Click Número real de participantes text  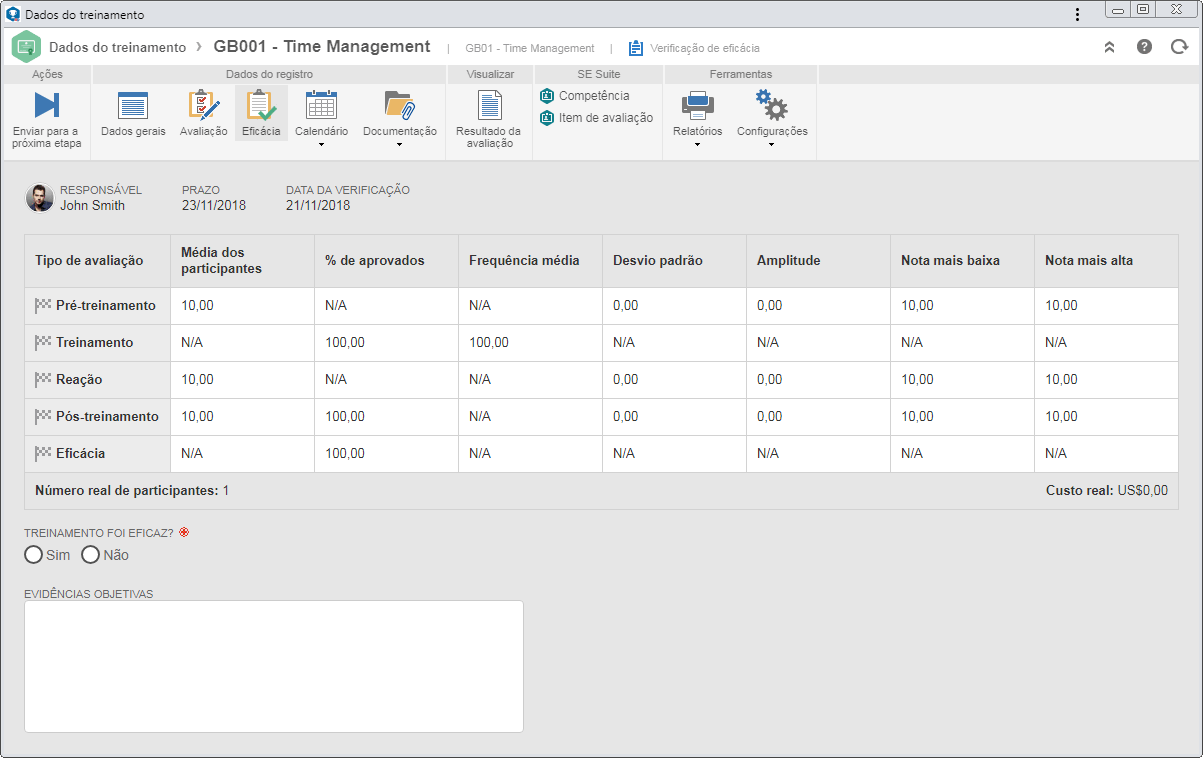pyautogui.click(x=132, y=491)
